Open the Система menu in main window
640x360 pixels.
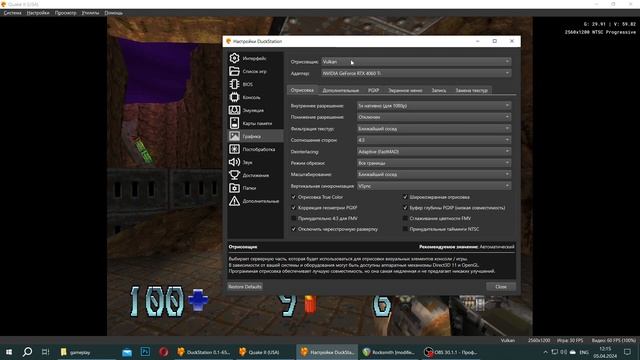(12, 13)
